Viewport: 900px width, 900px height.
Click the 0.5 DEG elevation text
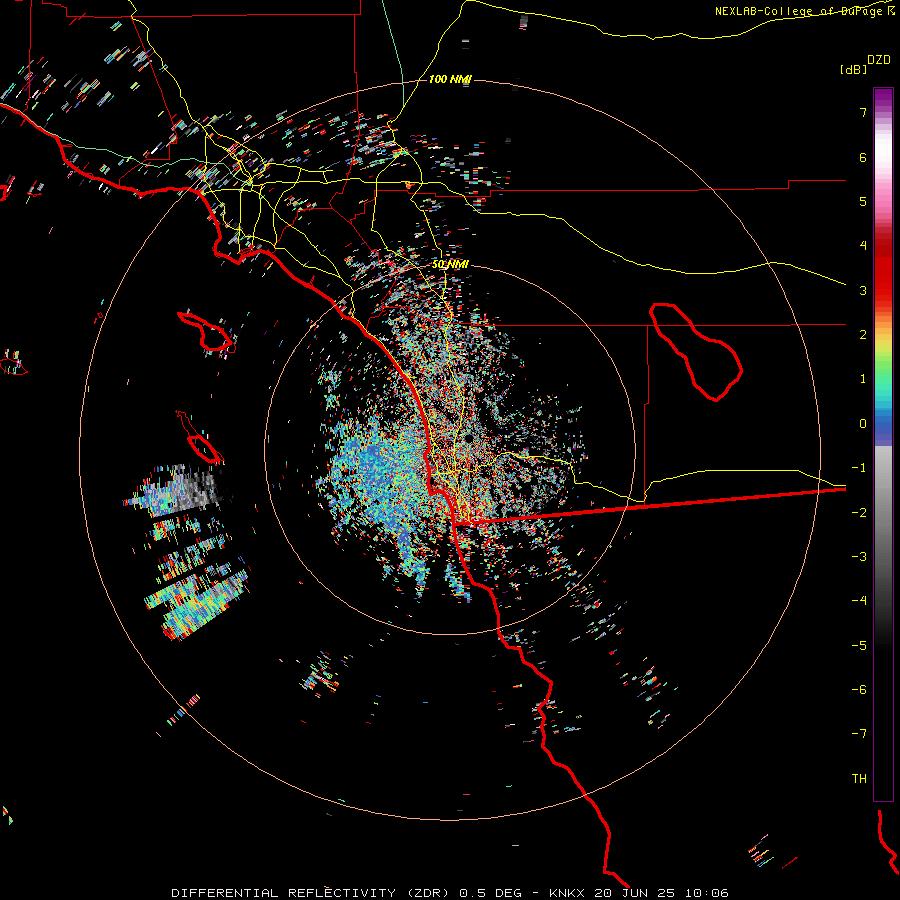click(491, 893)
